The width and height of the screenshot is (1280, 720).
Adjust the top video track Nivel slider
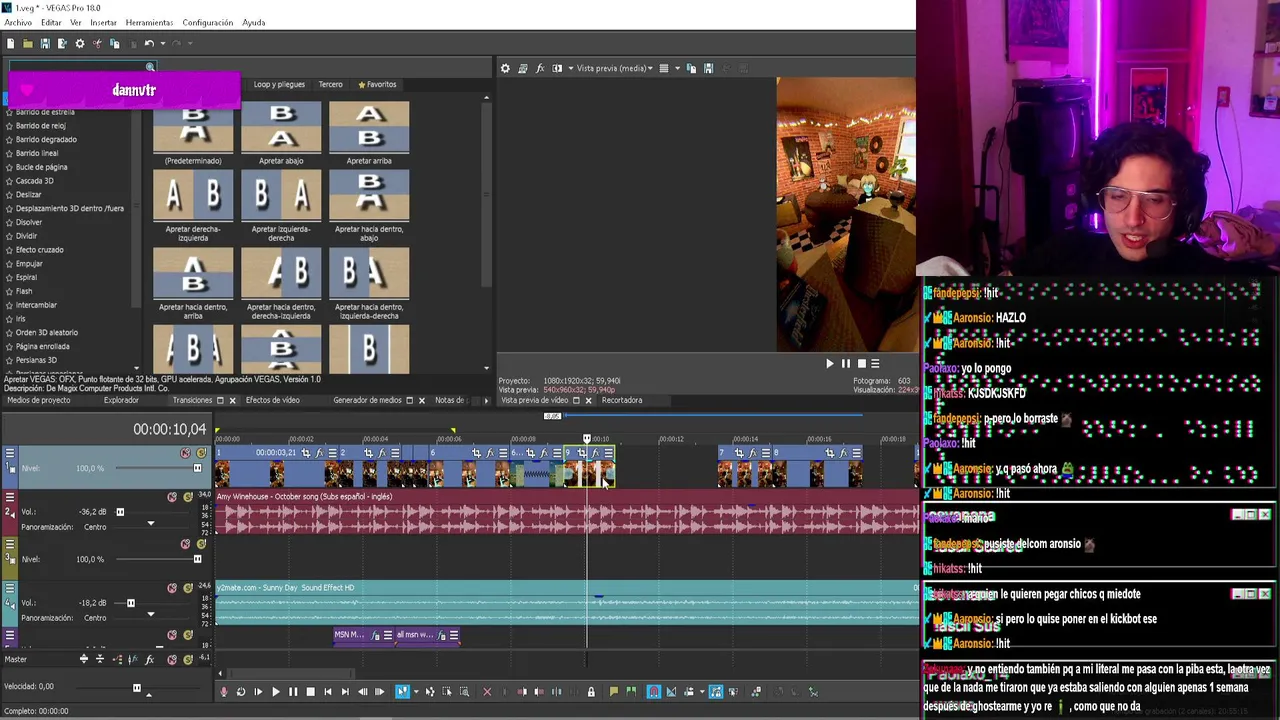click(197, 468)
